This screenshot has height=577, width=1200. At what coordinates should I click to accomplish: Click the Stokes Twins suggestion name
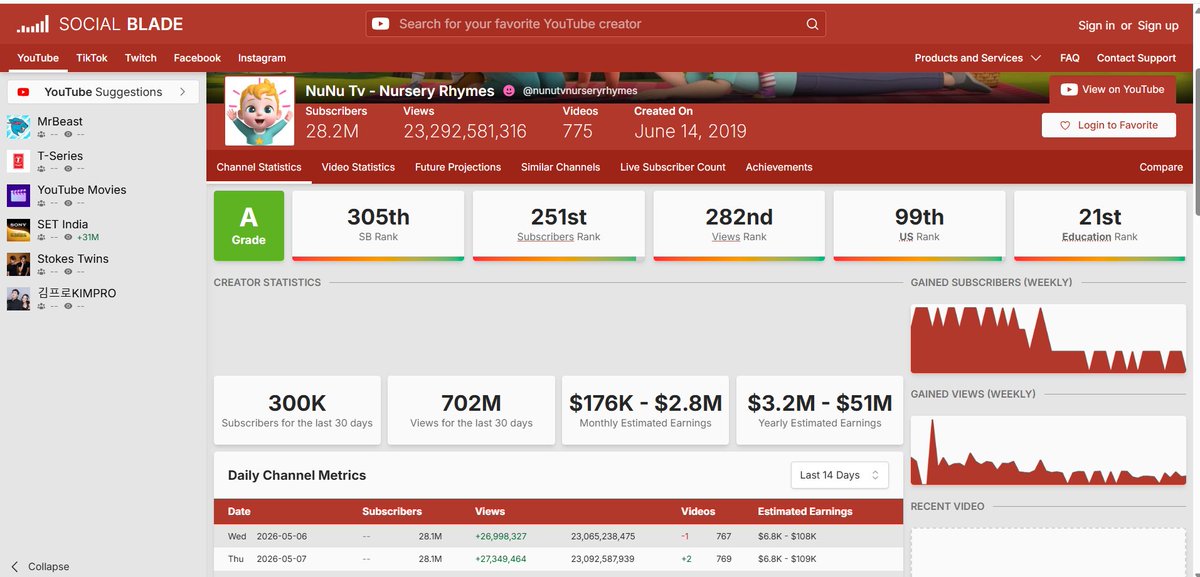pyautogui.click(x=73, y=259)
